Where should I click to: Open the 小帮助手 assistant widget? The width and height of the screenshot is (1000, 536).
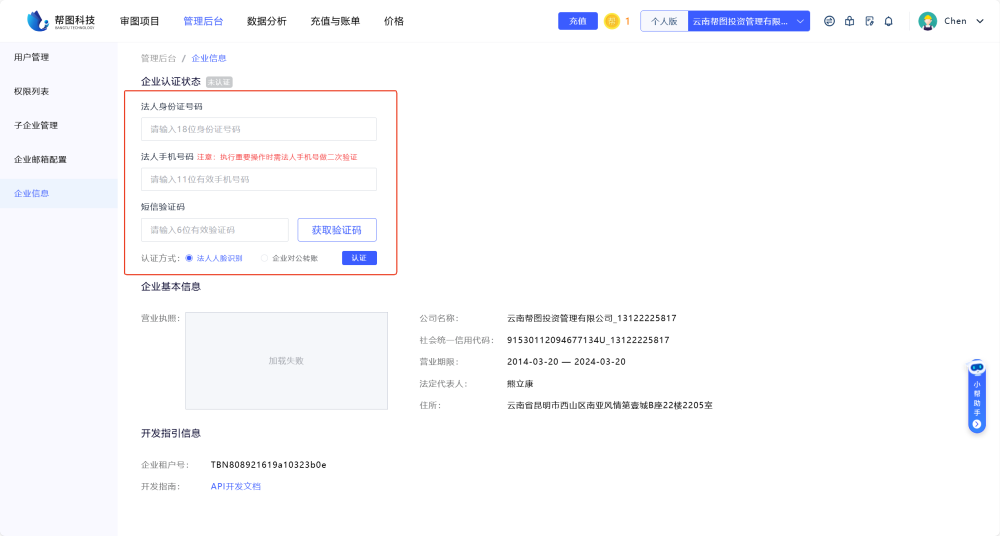(x=977, y=397)
